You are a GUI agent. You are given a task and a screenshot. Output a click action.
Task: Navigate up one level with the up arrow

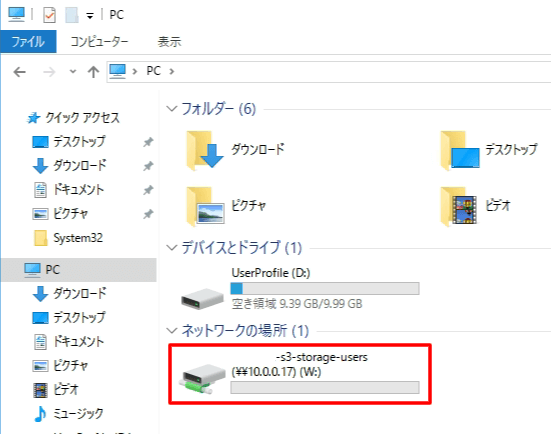pos(93,72)
